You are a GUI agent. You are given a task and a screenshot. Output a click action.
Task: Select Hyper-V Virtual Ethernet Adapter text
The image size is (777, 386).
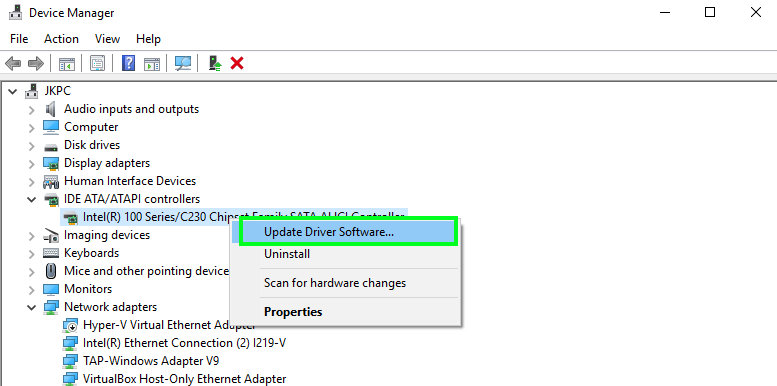click(169, 325)
